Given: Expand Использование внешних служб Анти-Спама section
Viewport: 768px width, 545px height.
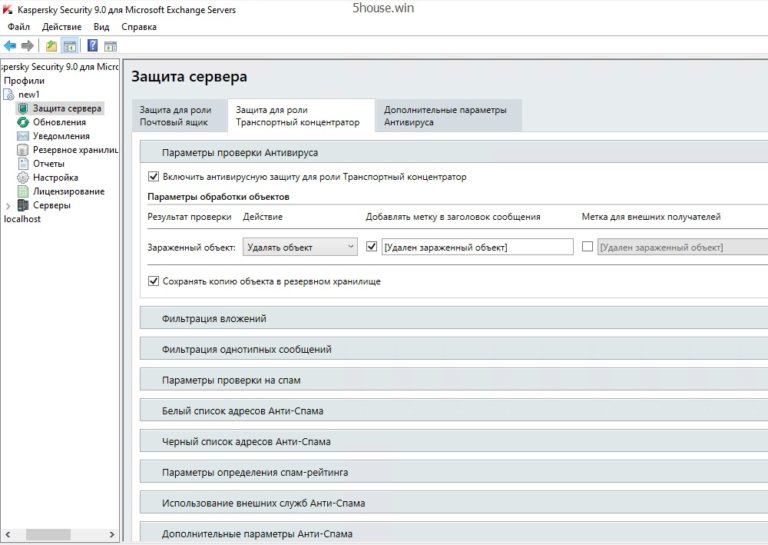Looking at the screenshot, I should [x=454, y=503].
